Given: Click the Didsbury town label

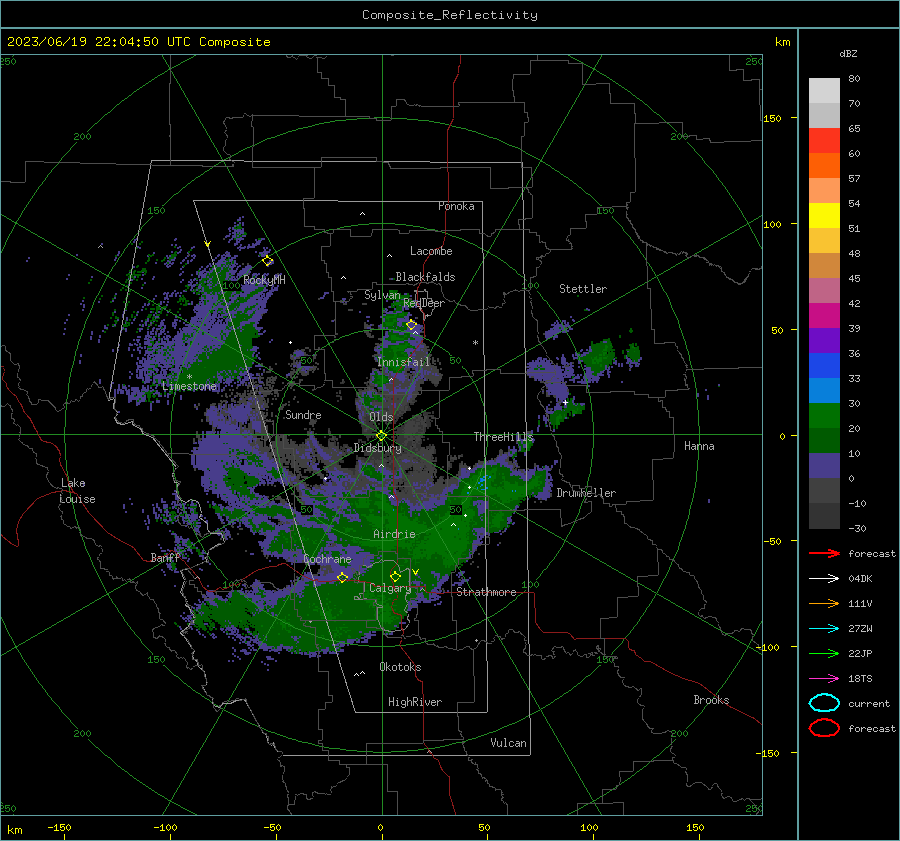Looking at the screenshot, I should (x=378, y=448).
